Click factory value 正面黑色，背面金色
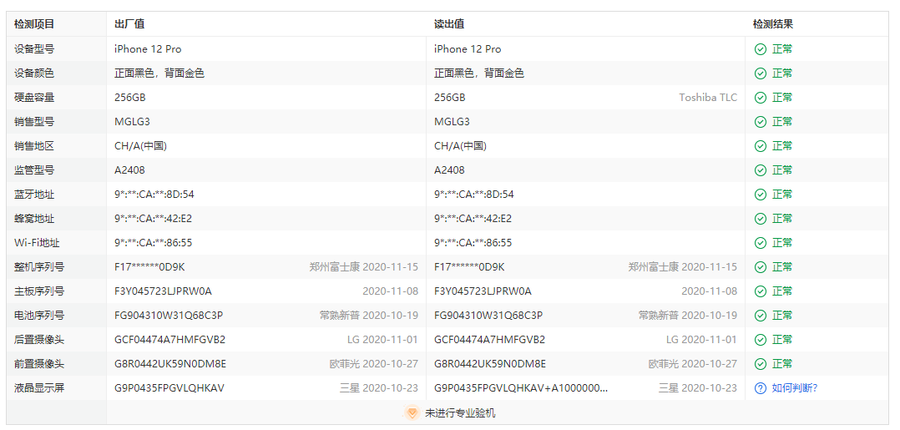Viewport: 900px width, 430px height. [159, 73]
